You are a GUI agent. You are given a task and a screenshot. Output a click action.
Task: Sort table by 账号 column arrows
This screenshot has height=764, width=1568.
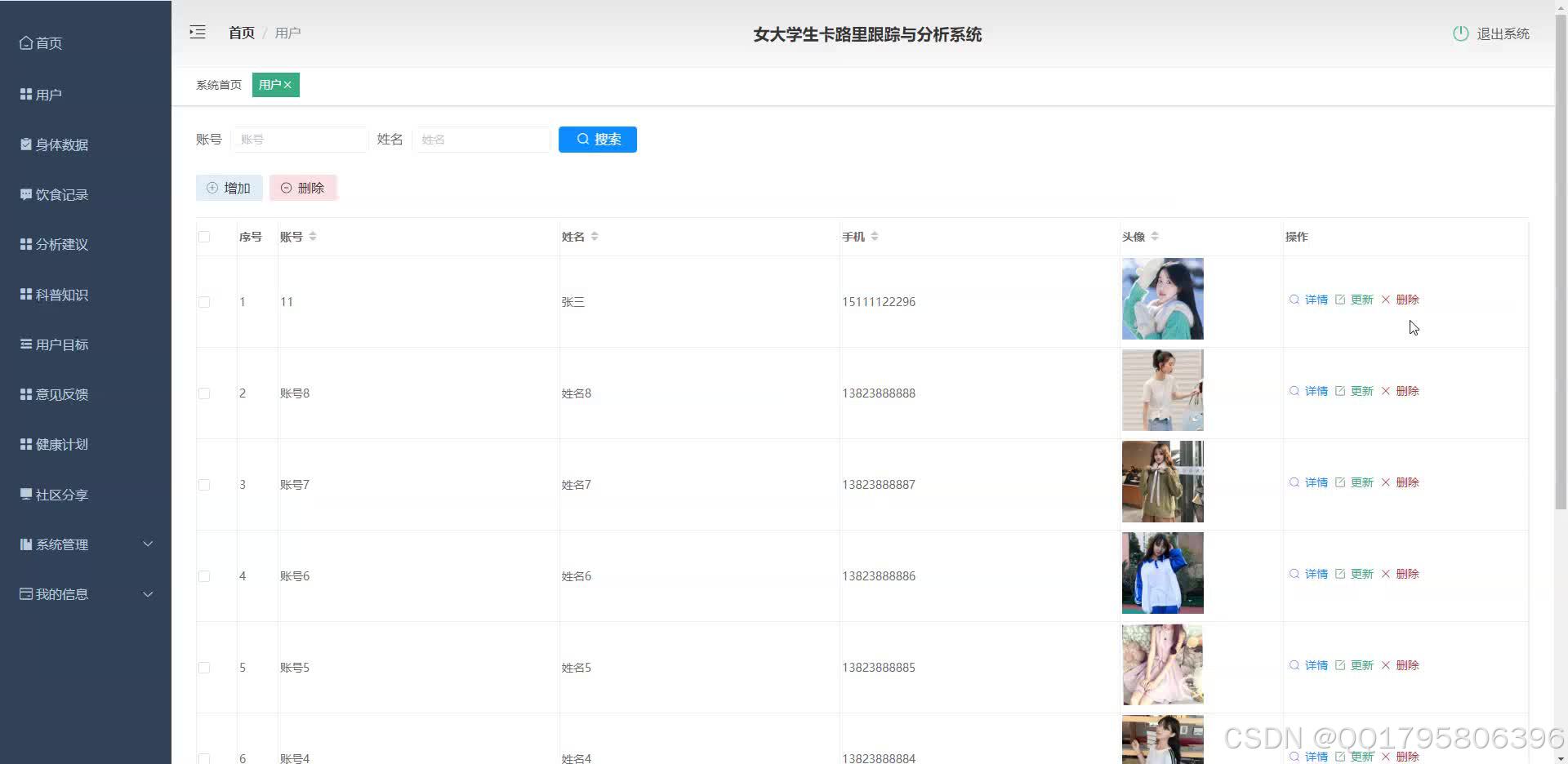(313, 237)
